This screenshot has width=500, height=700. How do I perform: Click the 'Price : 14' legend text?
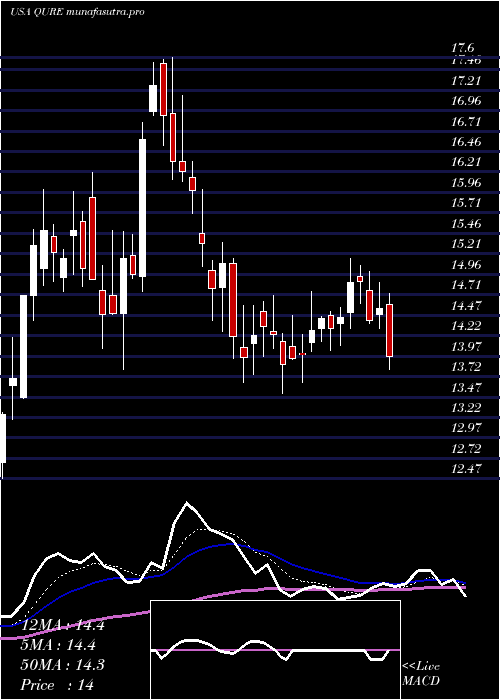point(57,684)
